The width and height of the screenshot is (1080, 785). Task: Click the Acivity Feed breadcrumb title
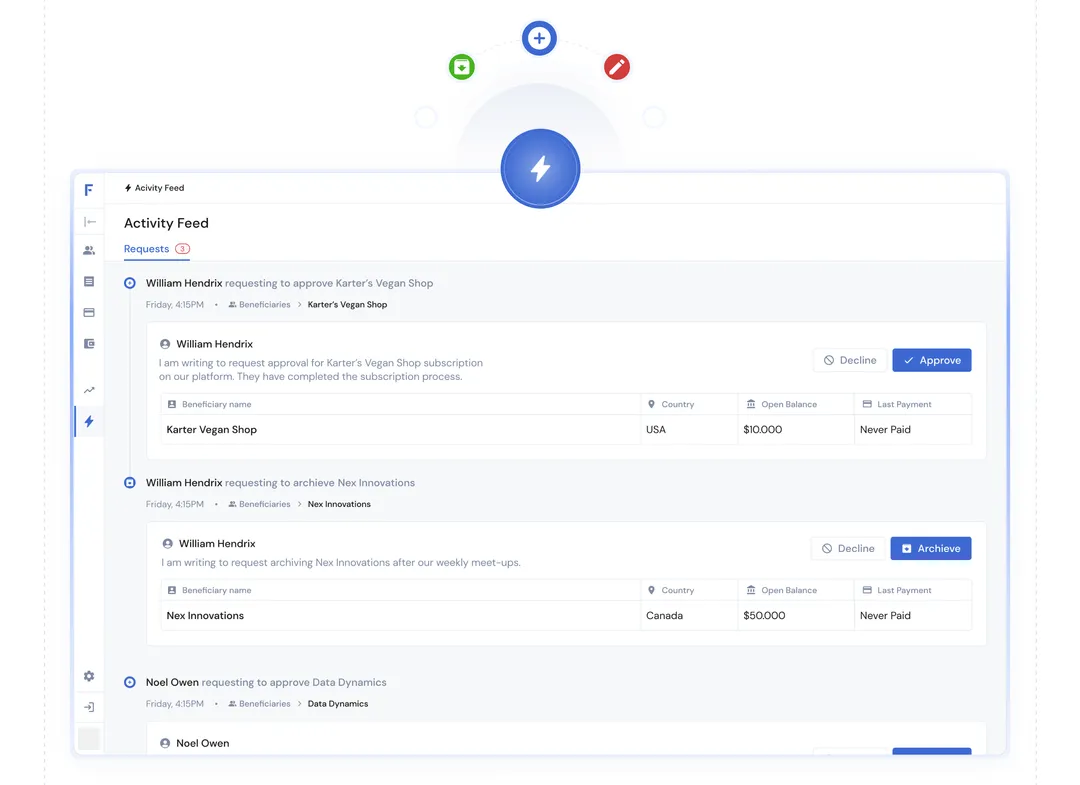coord(154,188)
